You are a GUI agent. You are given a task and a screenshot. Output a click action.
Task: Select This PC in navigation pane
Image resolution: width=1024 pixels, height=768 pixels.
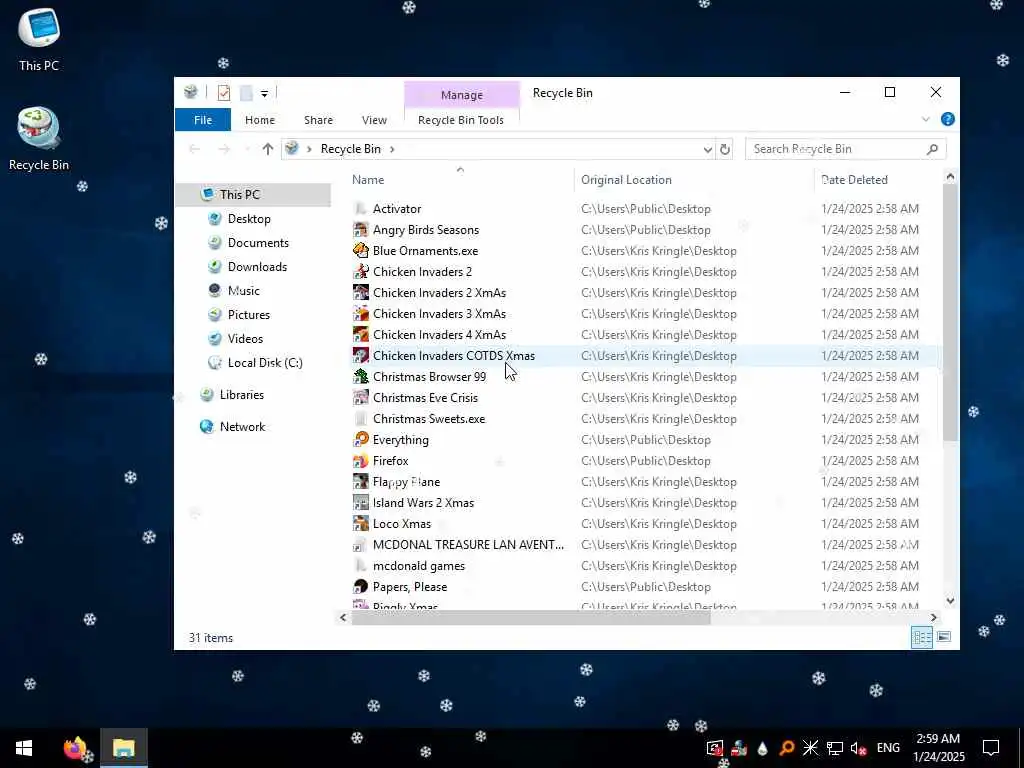point(253,195)
